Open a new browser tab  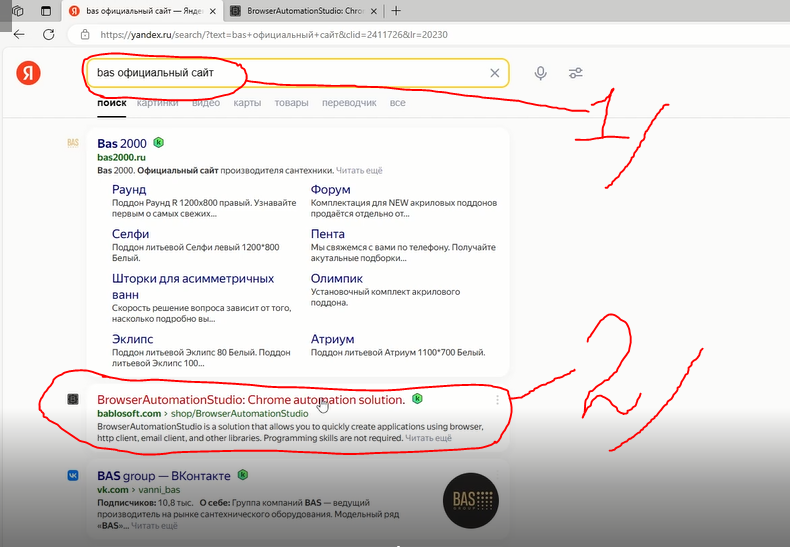396,11
